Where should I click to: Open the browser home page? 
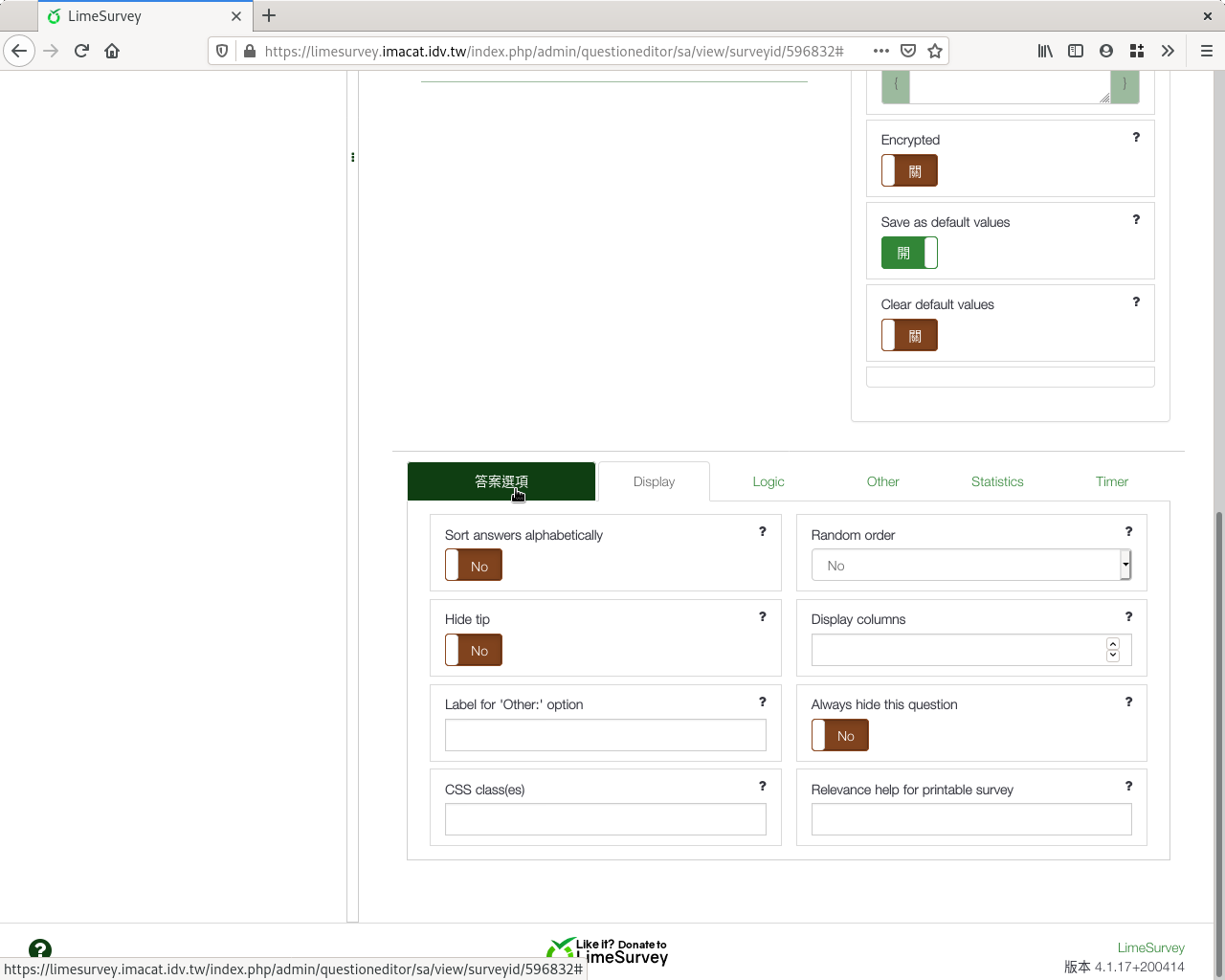(112, 51)
